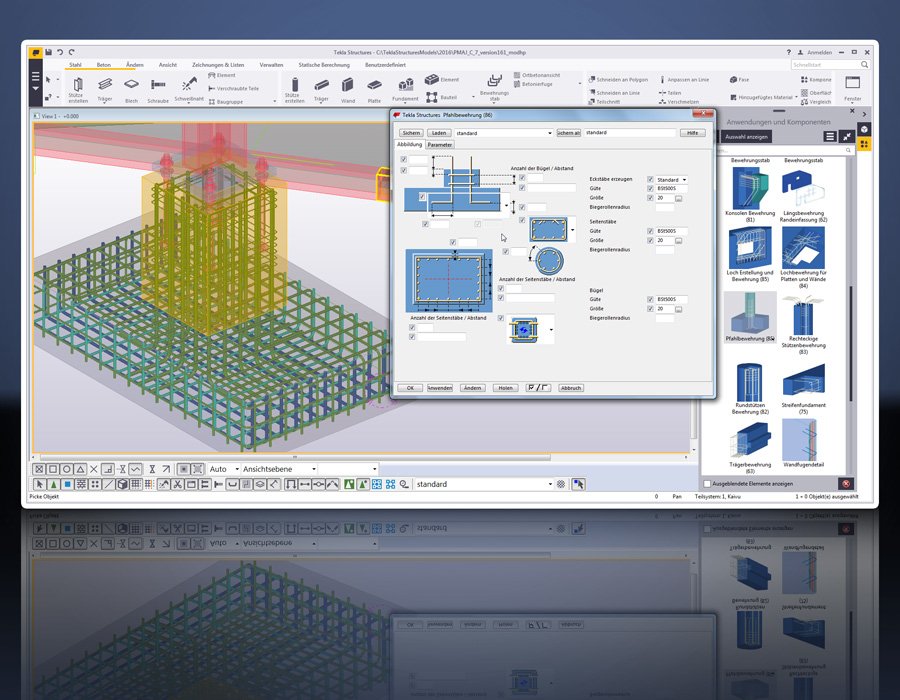Click the Laden button in dialog

pyautogui.click(x=439, y=133)
